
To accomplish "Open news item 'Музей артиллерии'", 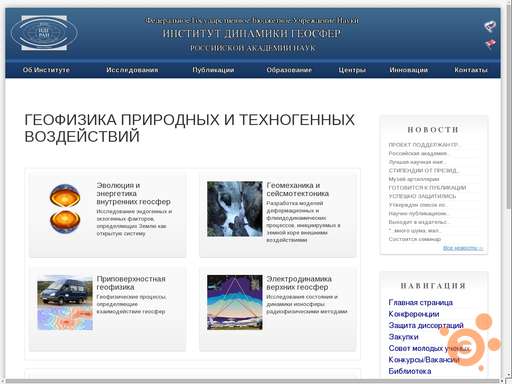I will [x=414, y=179].
